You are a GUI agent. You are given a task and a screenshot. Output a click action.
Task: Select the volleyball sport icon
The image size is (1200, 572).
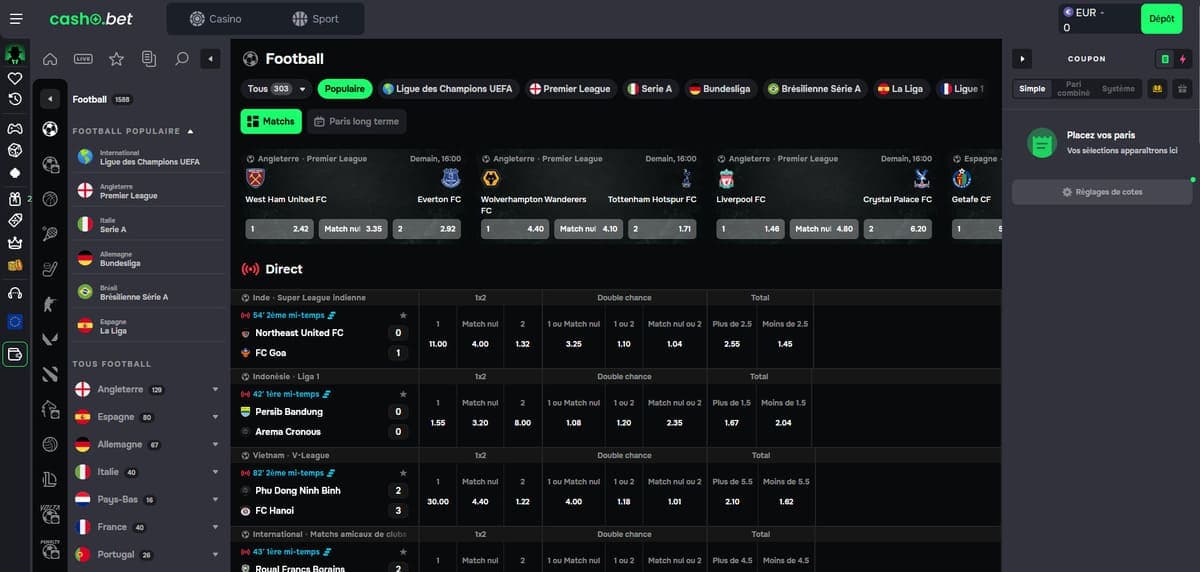click(x=50, y=443)
